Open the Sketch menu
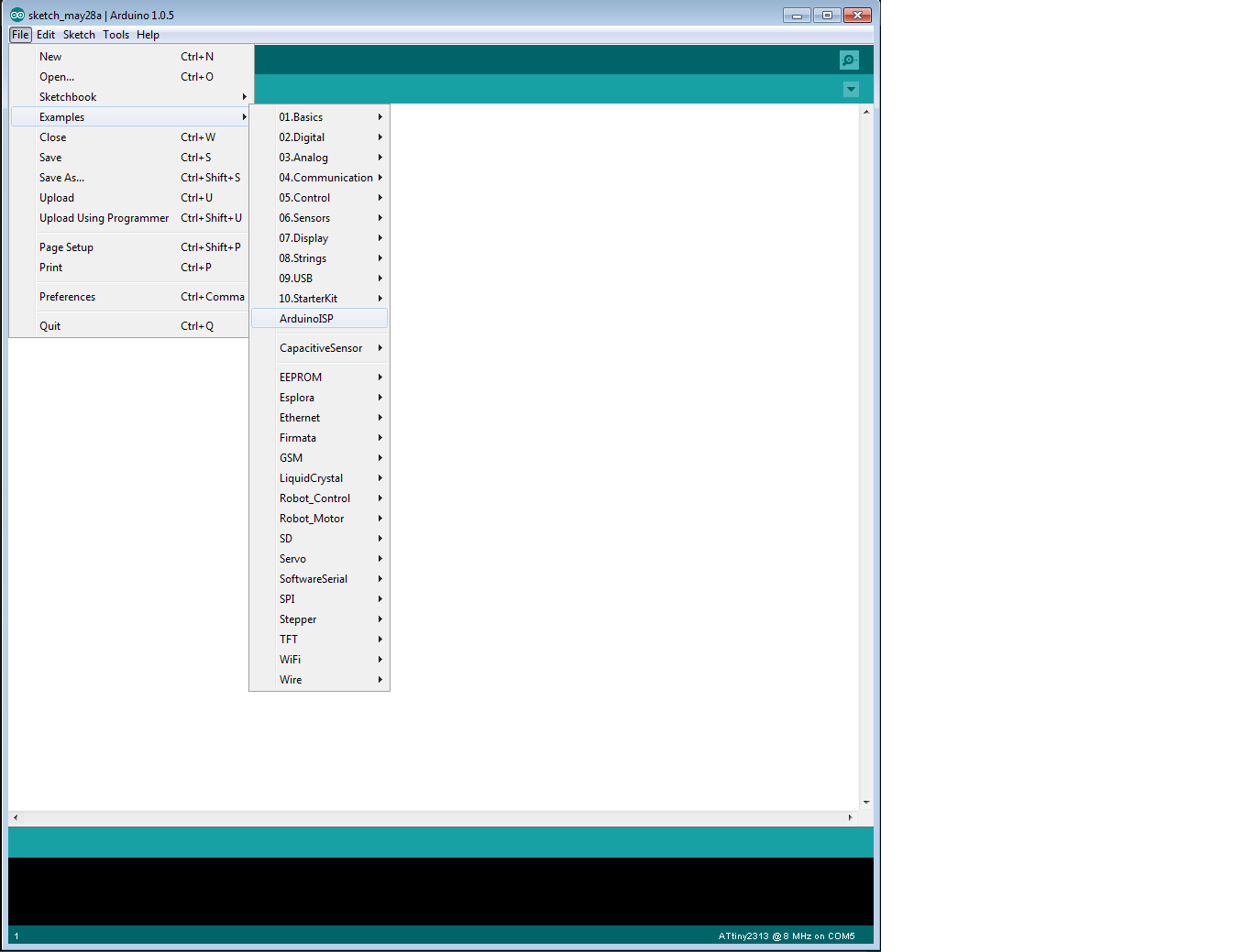 click(x=79, y=35)
